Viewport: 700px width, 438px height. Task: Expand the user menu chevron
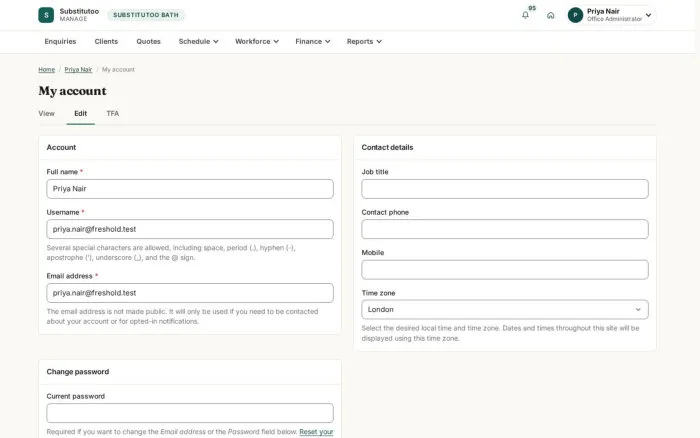click(648, 15)
